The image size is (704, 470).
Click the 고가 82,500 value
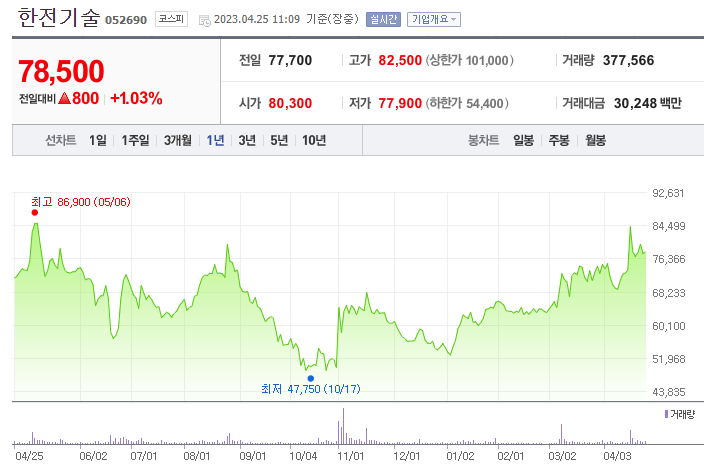400,60
